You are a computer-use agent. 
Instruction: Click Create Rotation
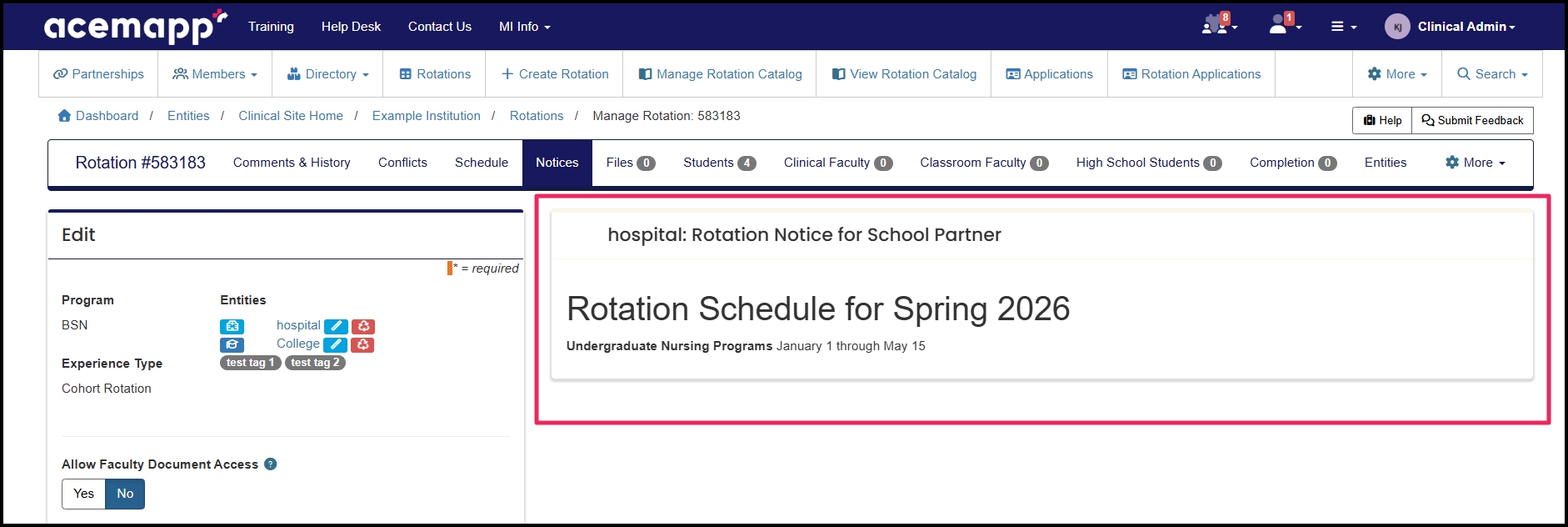pyautogui.click(x=555, y=74)
